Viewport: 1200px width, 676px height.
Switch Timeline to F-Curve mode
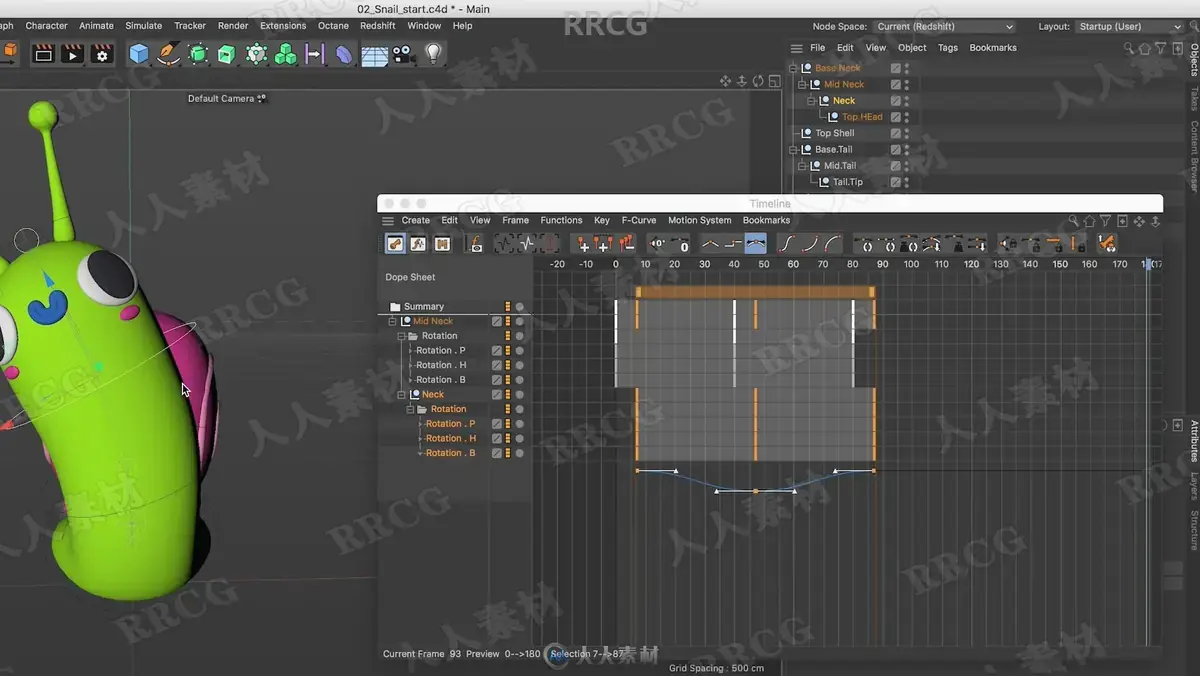[418, 243]
